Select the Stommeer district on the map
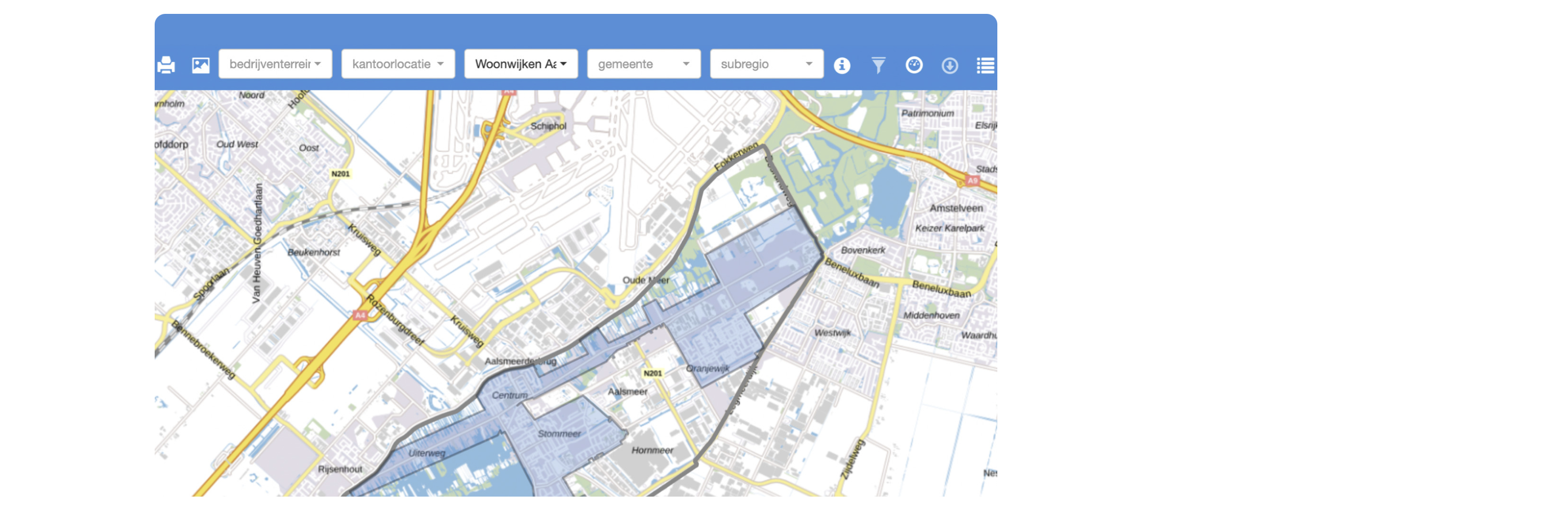1568x511 pixels. [559, 434]
